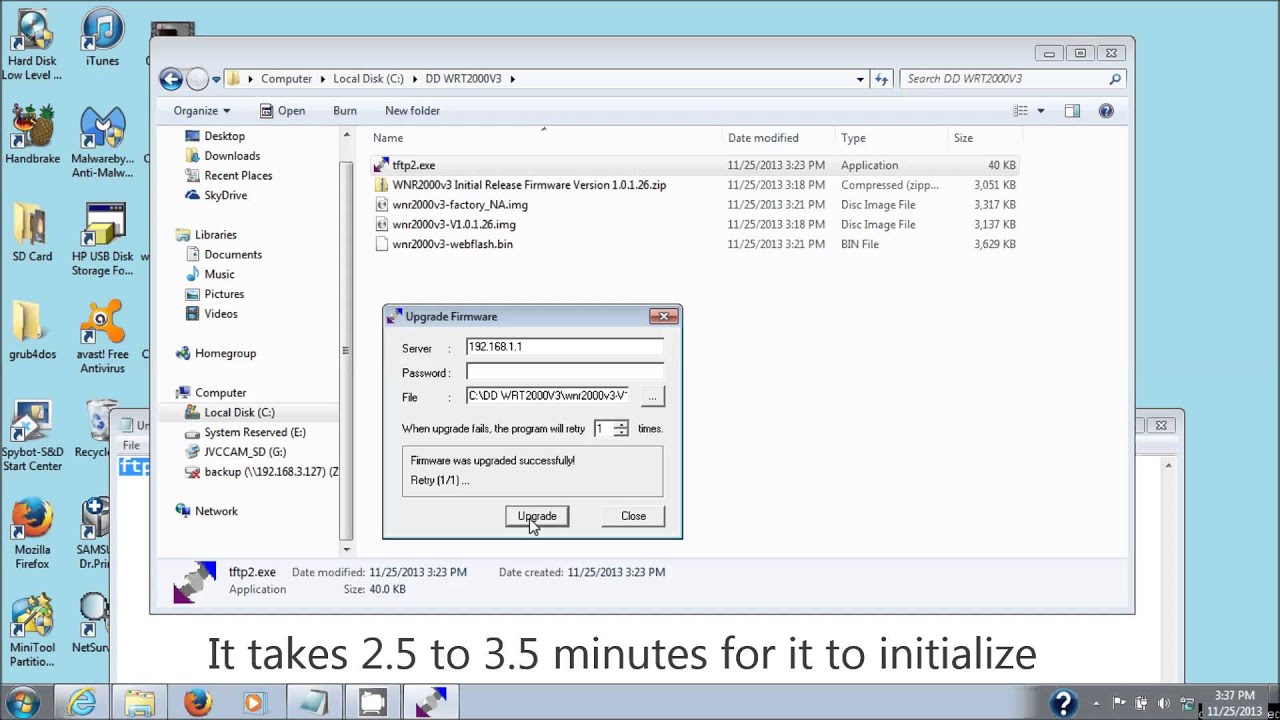
Task: Expand DD WRT2000V3 breadcrumb arrow
Action: click(512, 79)
